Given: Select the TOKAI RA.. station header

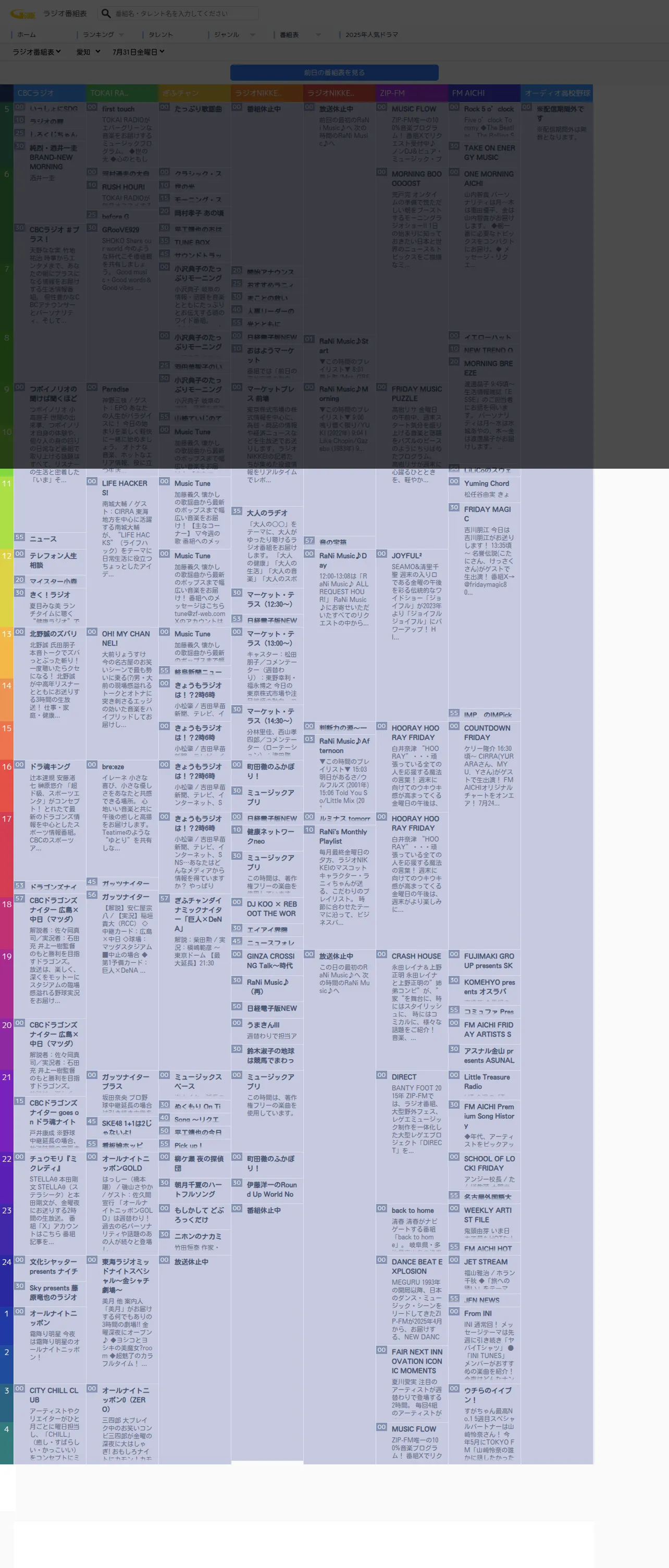Looking at the screenshot, I should click(122, 93).
